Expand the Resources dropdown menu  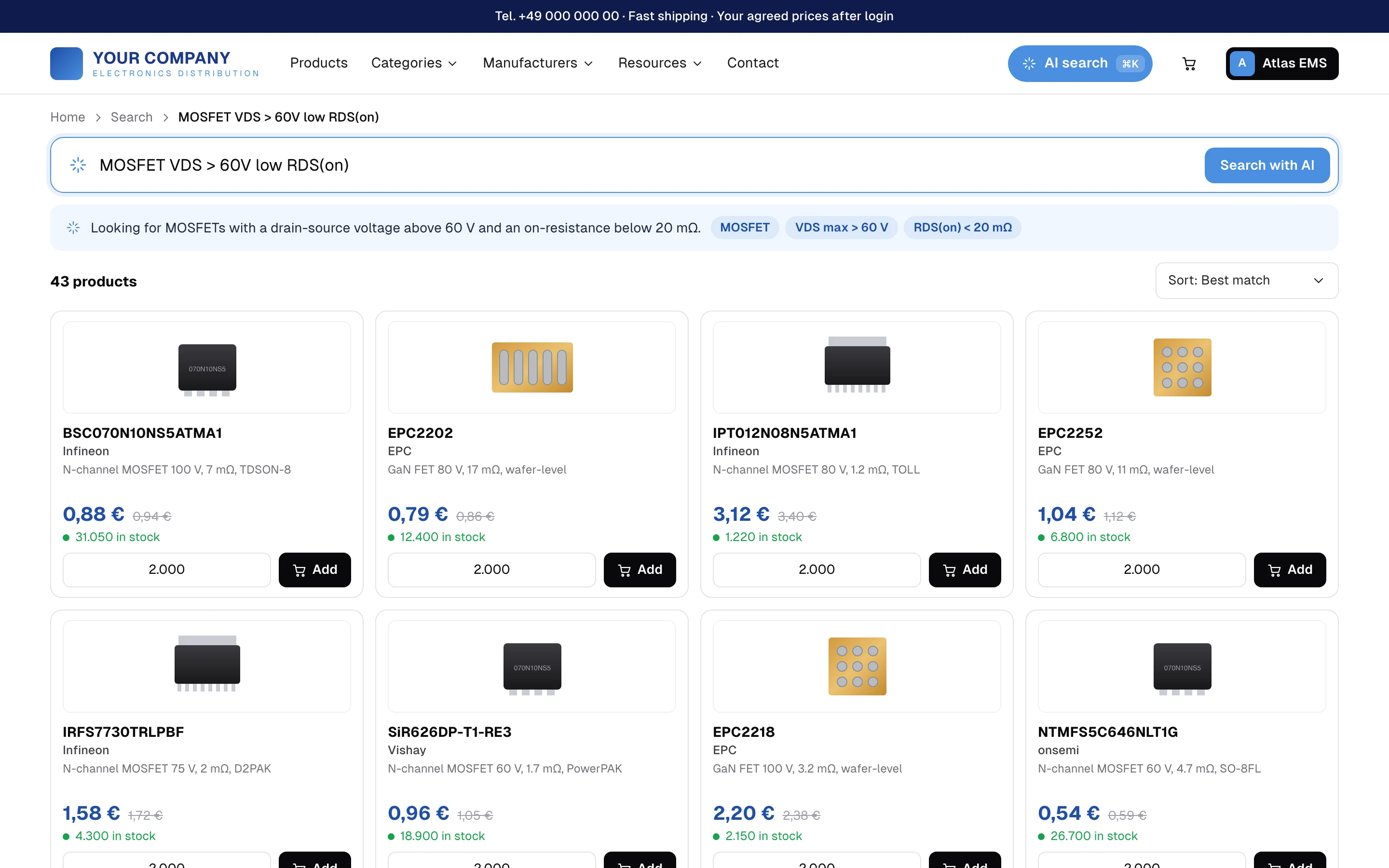coord(660,63)
